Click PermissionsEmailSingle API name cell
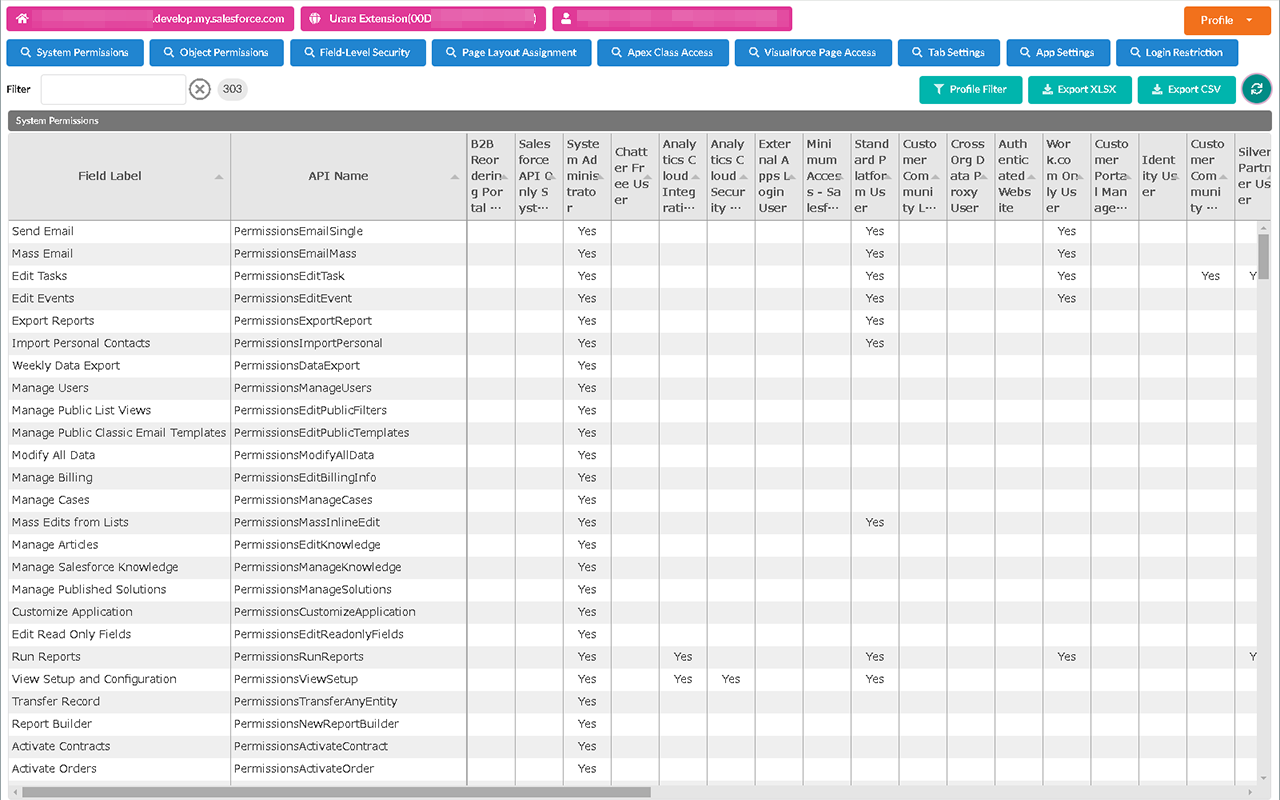Screen dimensions: 1280x800 (x=348, y=231)
